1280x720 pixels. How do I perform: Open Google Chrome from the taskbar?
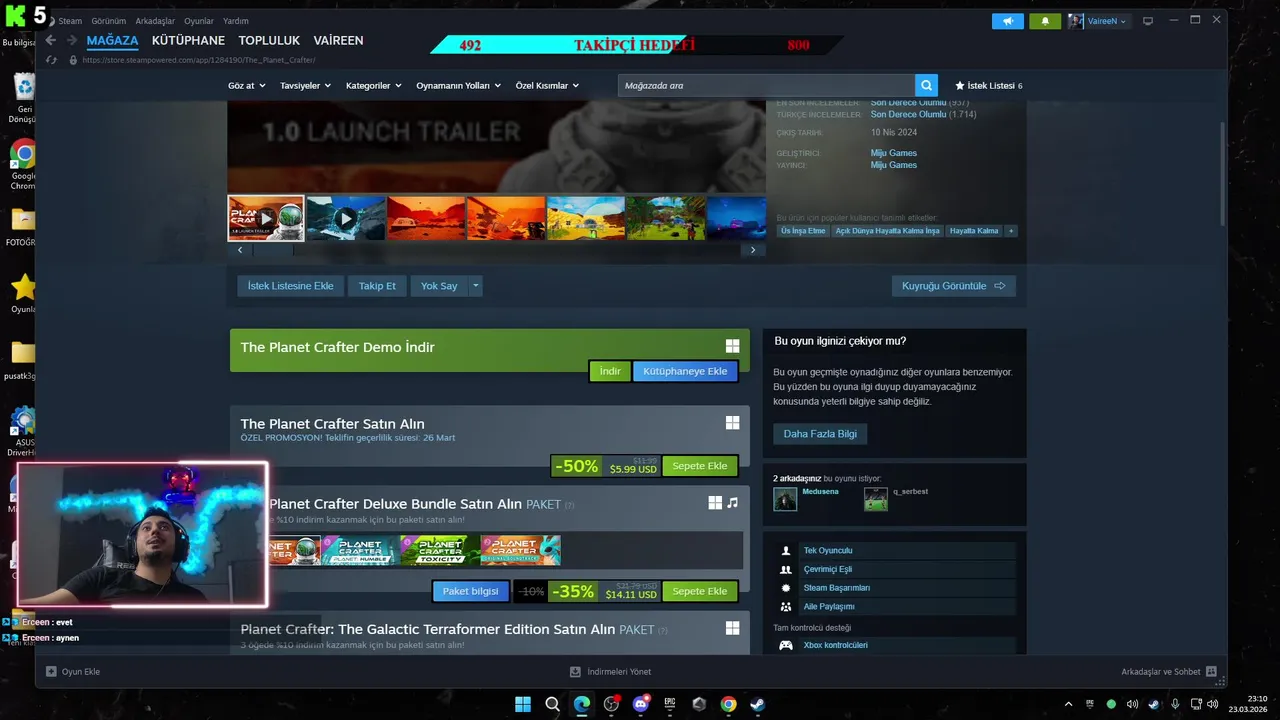tap(728, 704)
